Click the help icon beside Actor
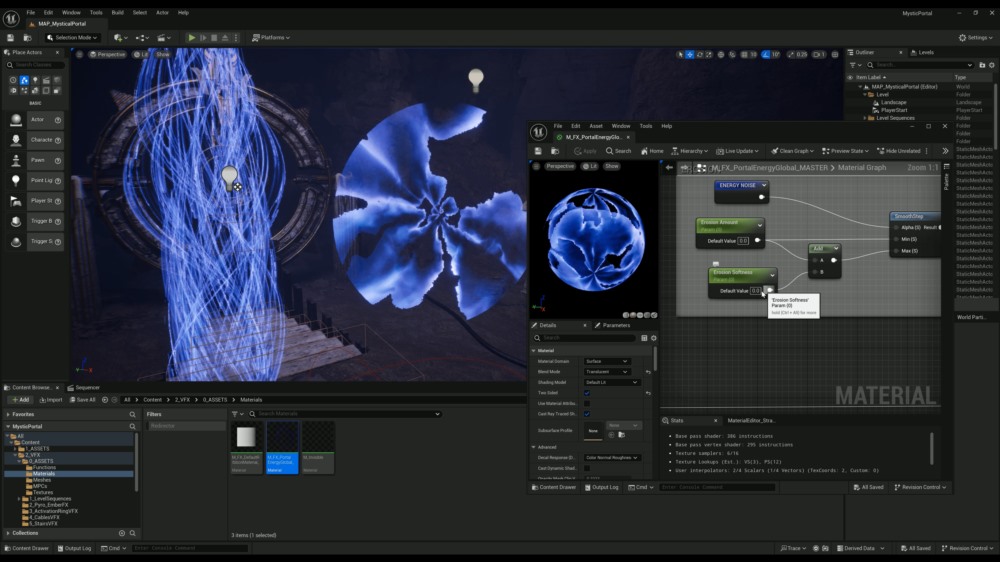This screenshot has height=562, width=1000. point(58,120)
